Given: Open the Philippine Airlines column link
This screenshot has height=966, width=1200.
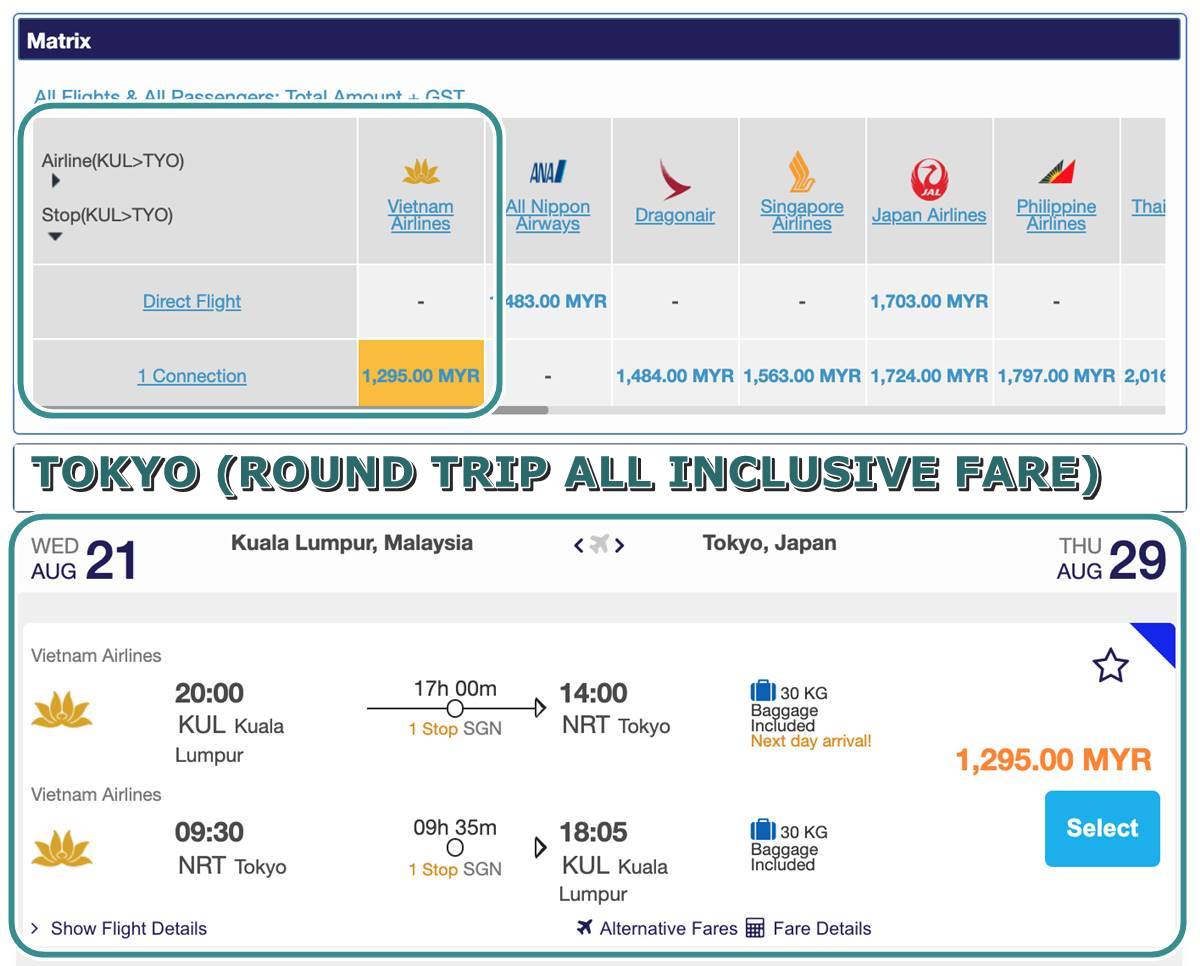Looking at the screenshot, I should click(x=1056, y=215).
